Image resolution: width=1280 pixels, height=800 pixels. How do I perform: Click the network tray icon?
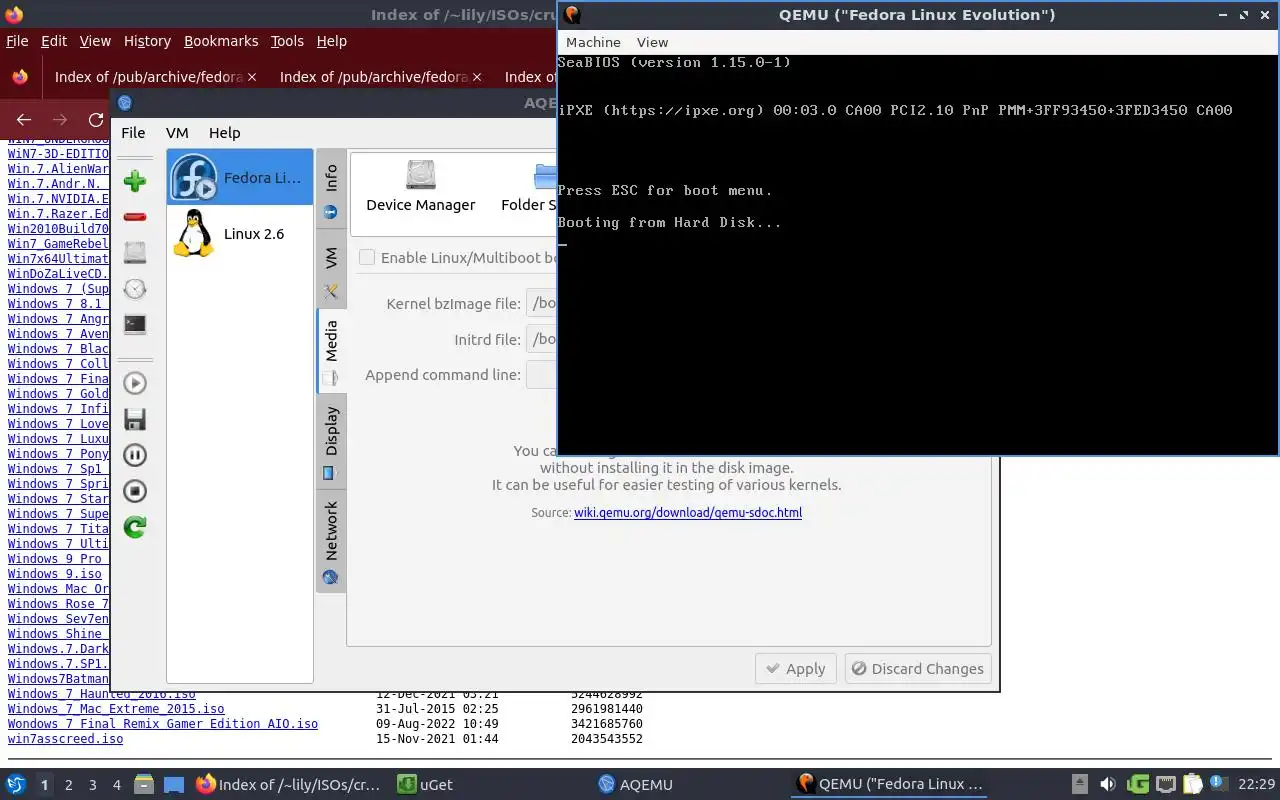[x=1165, y=785]
